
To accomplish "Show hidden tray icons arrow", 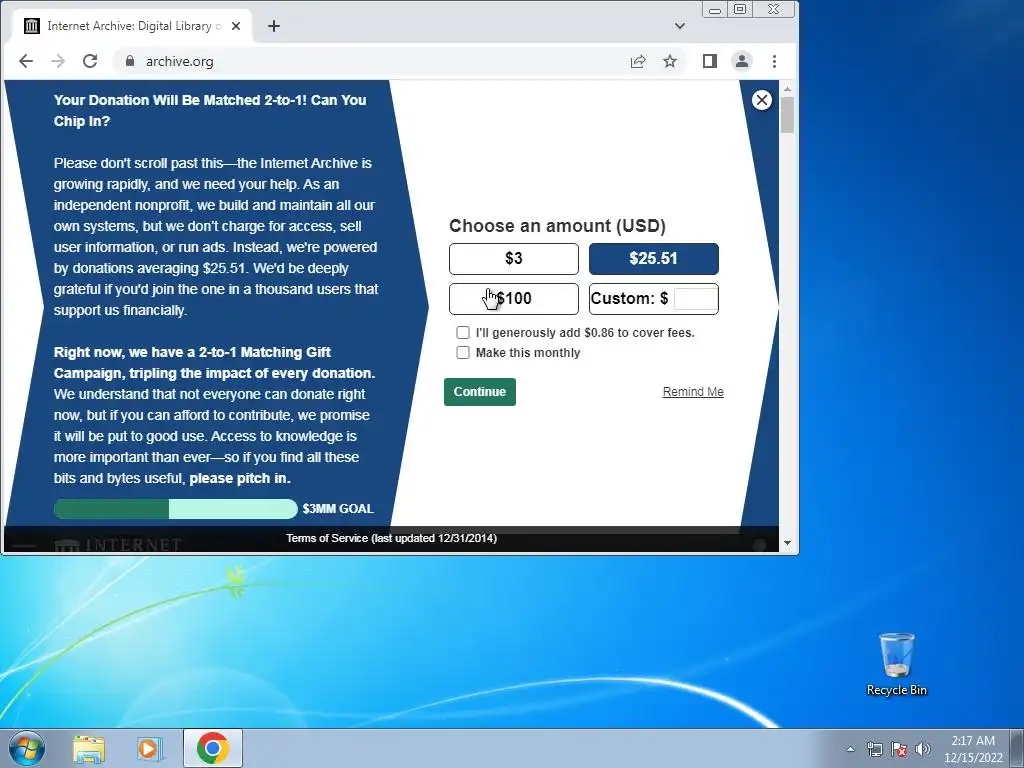I will point(850,749).
